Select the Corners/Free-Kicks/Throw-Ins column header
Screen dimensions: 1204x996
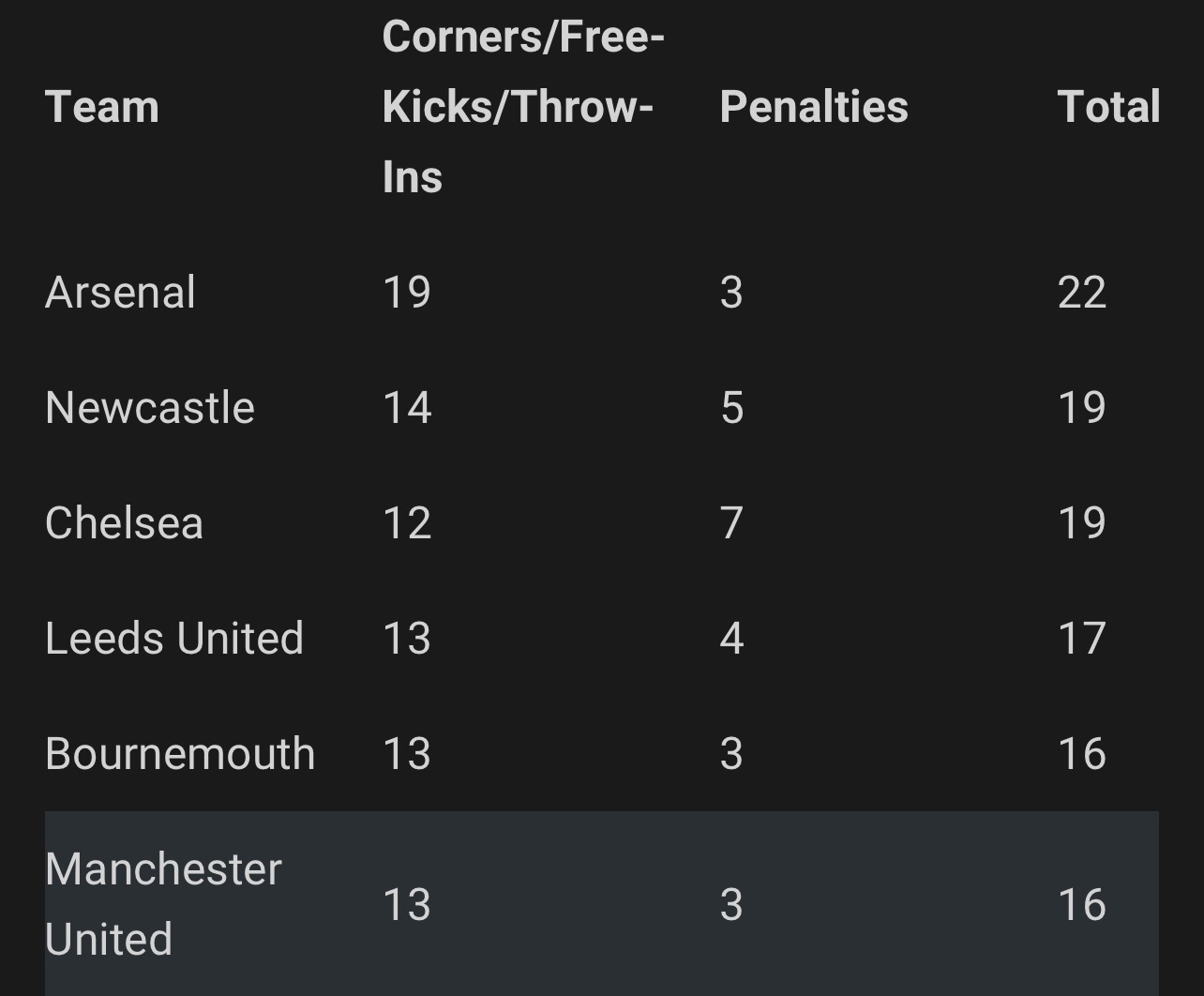(522, 107)
